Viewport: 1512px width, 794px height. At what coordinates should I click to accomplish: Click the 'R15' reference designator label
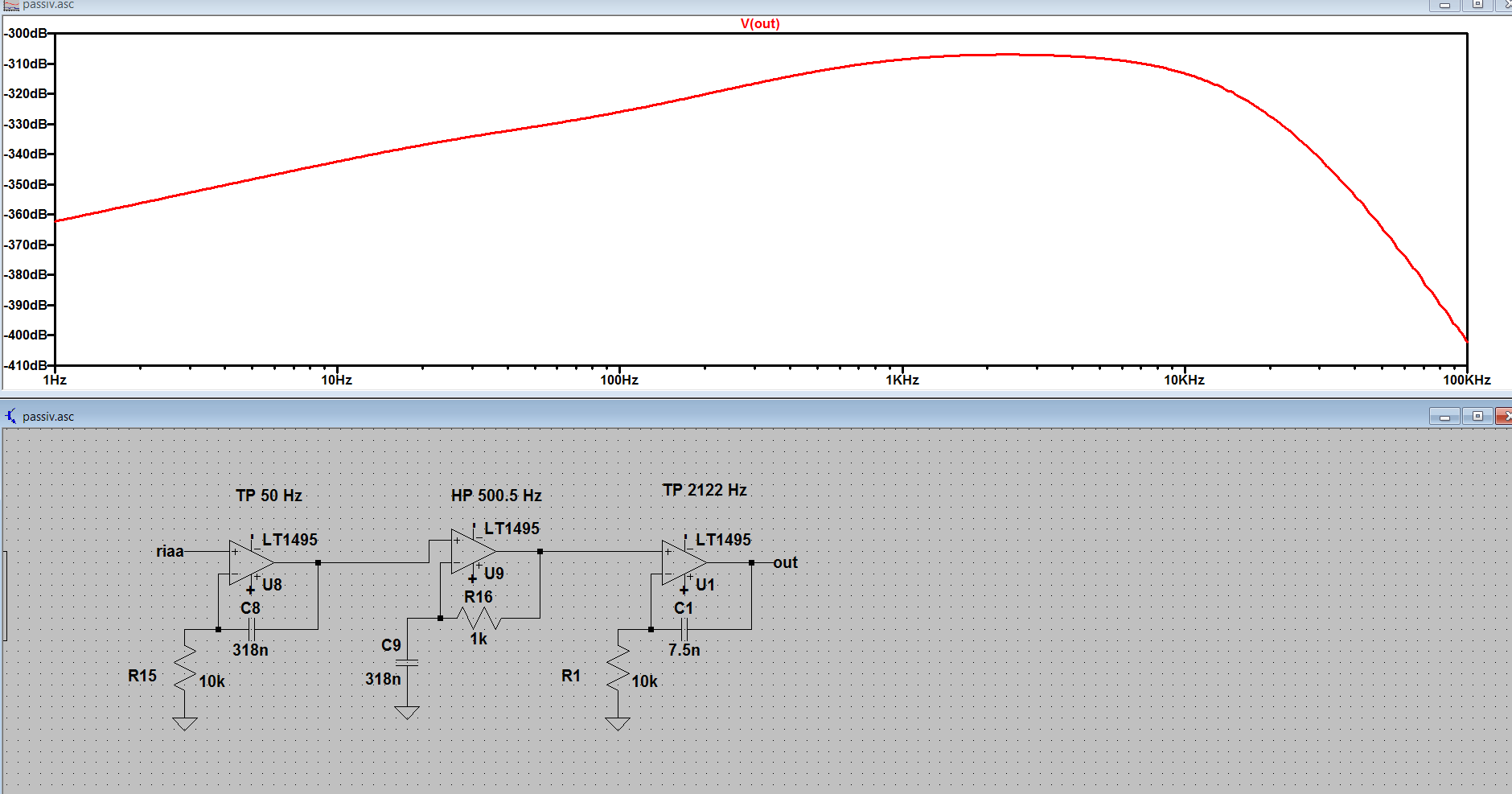142,676
